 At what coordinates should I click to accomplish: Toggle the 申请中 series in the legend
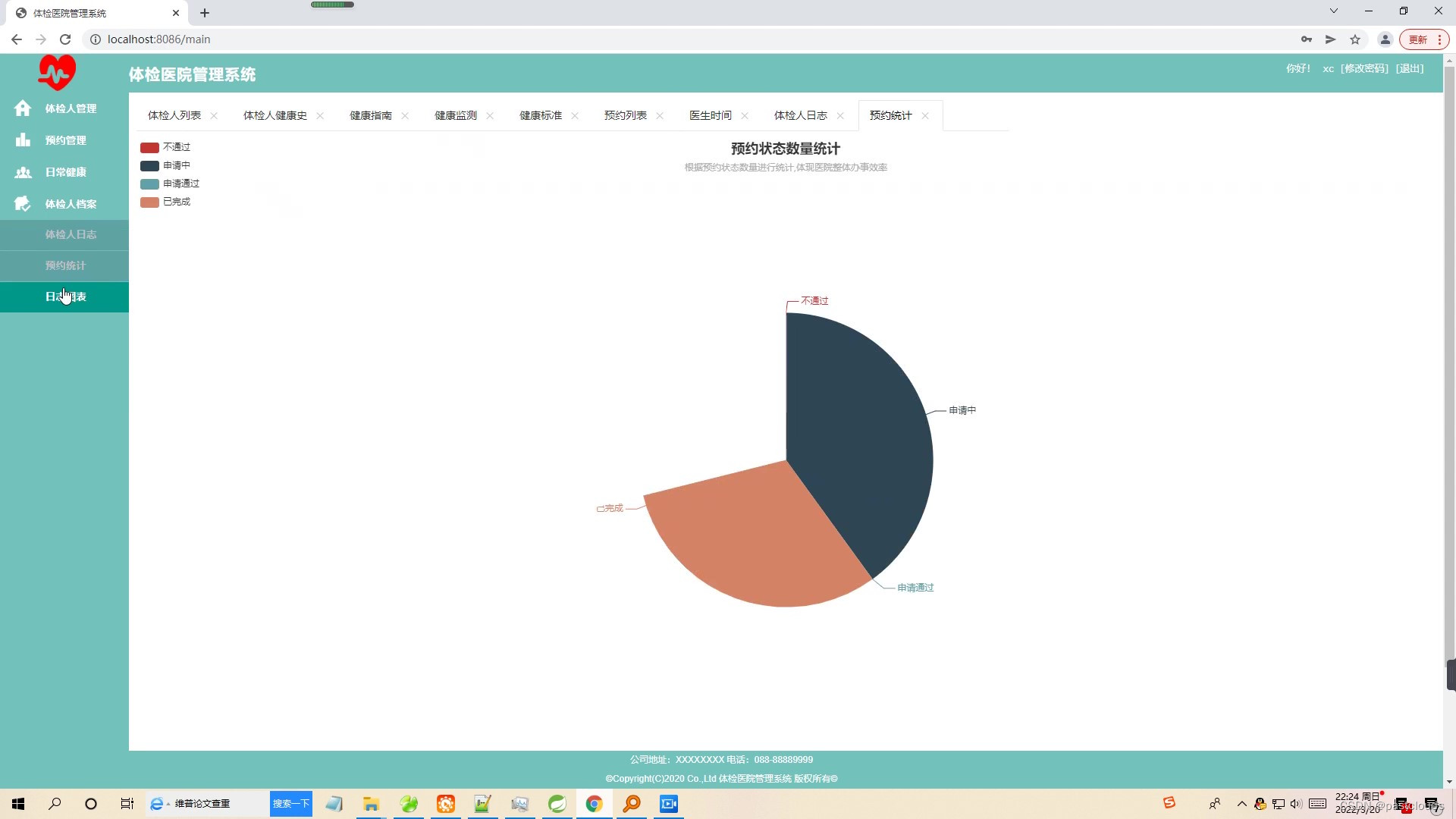point(167,165)
